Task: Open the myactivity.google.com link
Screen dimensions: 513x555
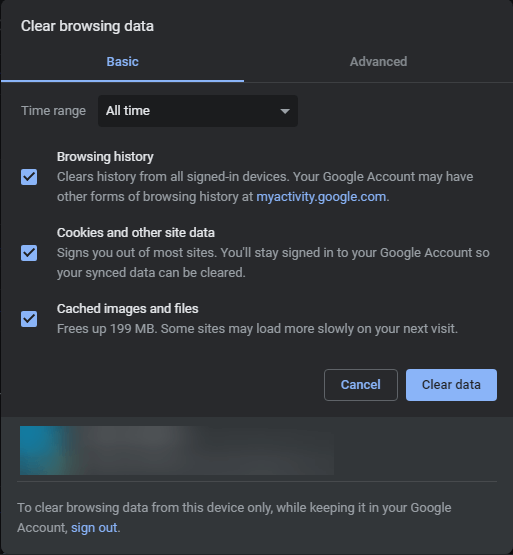Action: pos(321,197)
